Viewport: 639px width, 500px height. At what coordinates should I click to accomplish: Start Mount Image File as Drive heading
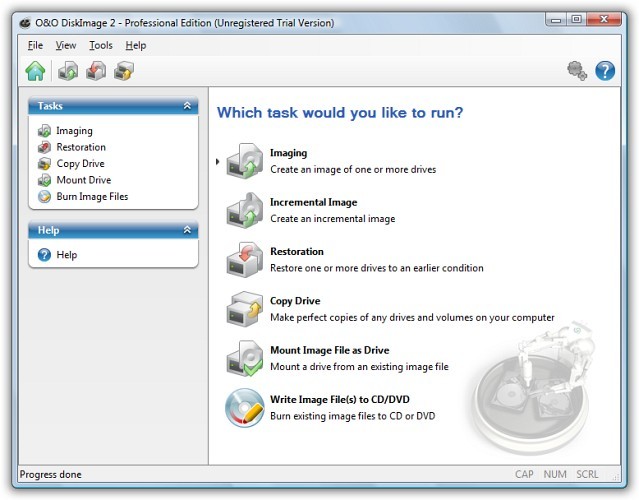click(x=330, y=350)
